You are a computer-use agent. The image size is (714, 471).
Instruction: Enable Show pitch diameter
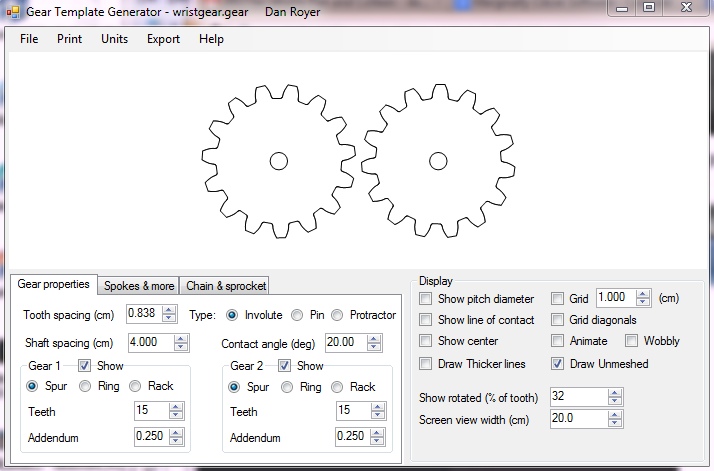[425, 299]
